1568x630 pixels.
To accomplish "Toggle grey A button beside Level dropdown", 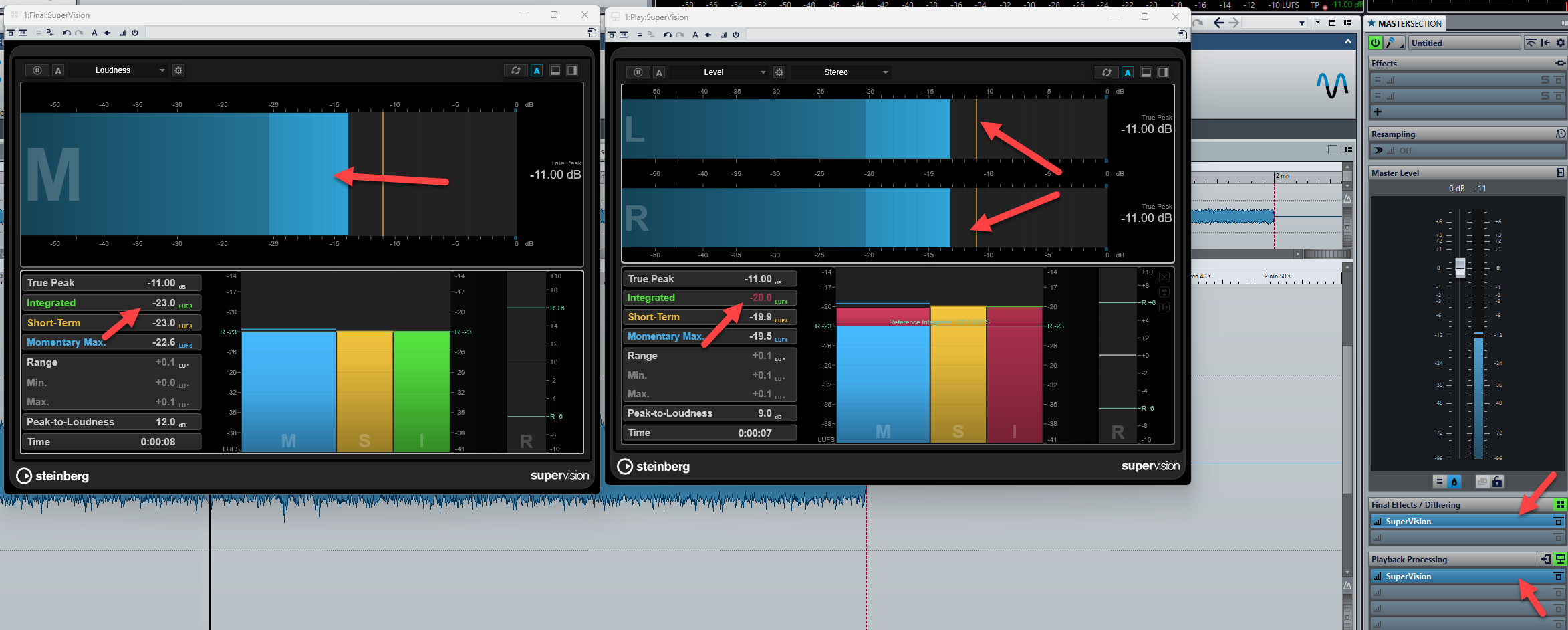I will [x=659, y=72].
